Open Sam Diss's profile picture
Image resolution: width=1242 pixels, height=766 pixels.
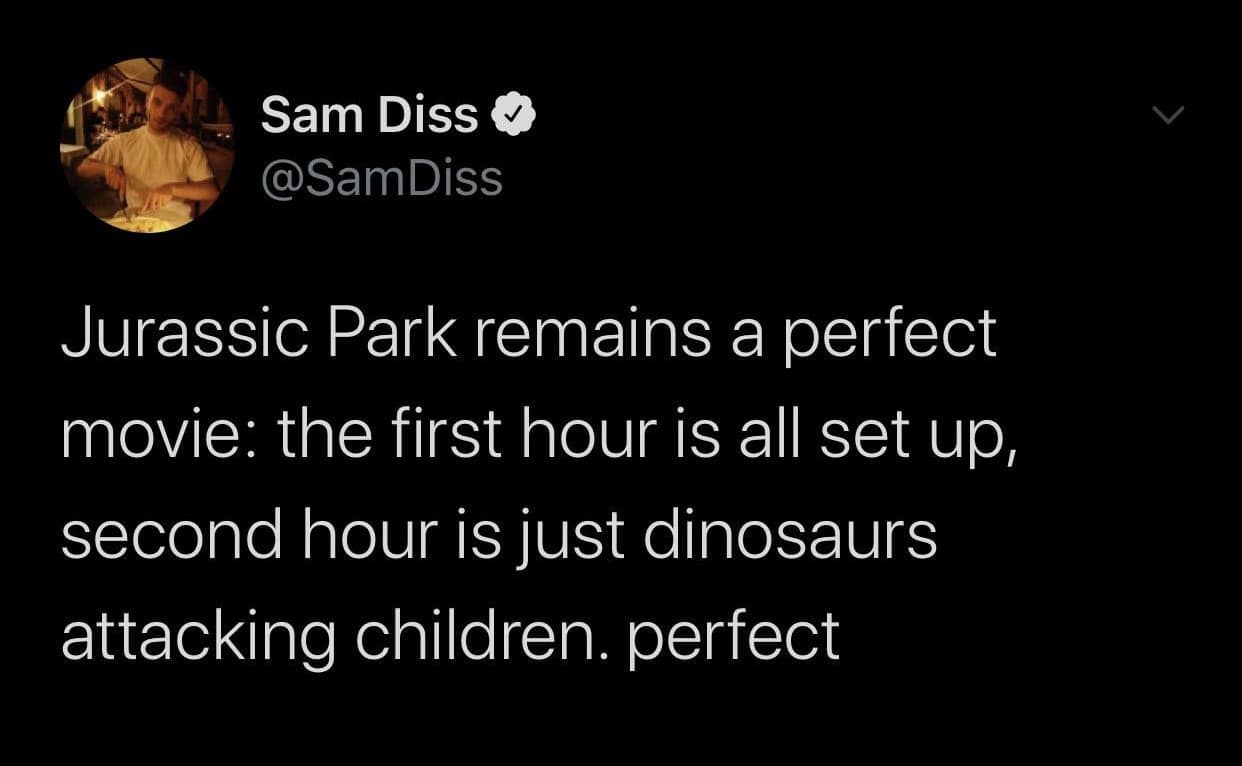coord(147,146)
